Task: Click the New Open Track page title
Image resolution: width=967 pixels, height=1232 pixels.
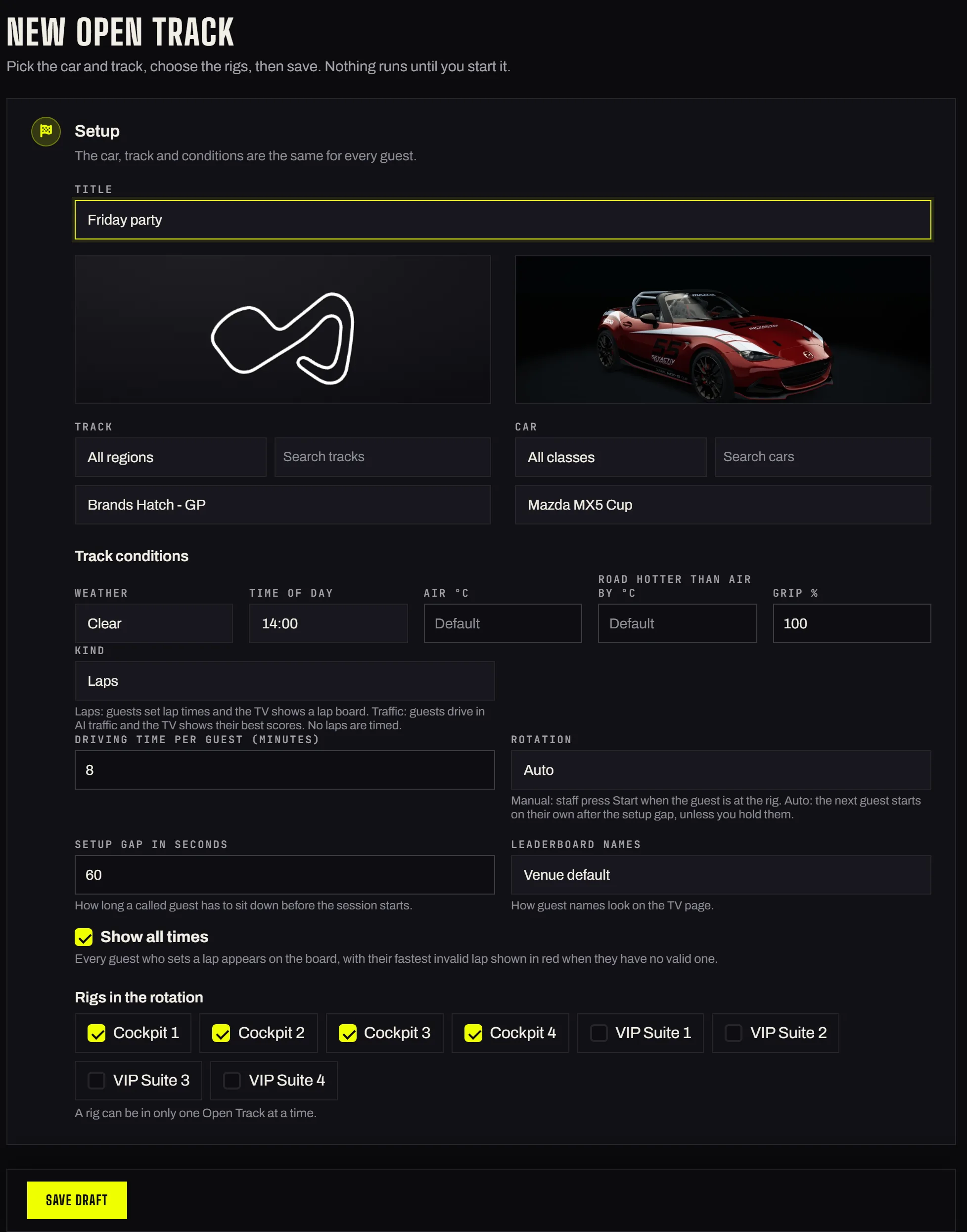Action: click(x=120, y=32)
